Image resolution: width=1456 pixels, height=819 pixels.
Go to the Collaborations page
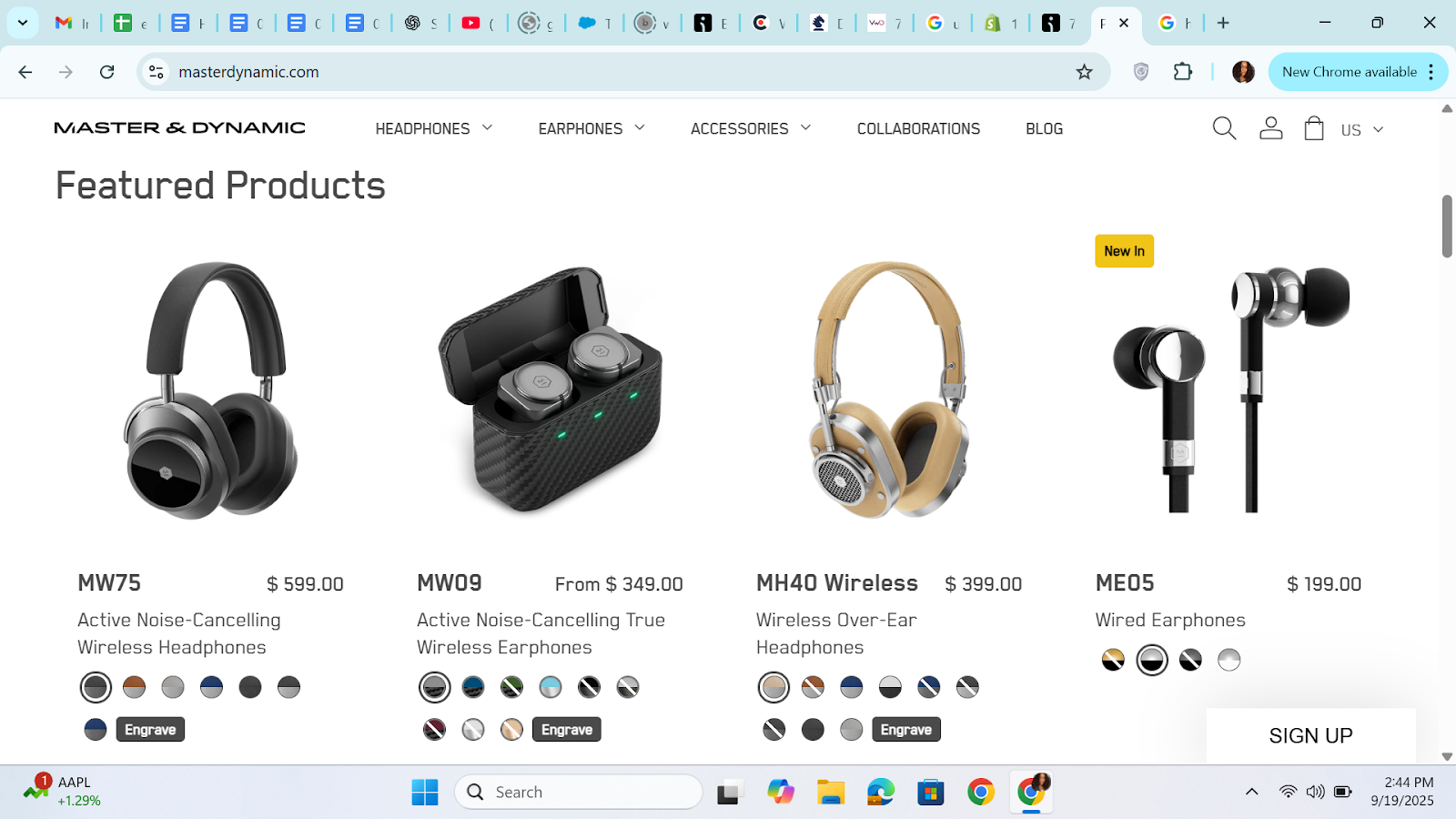pos(918,128)
